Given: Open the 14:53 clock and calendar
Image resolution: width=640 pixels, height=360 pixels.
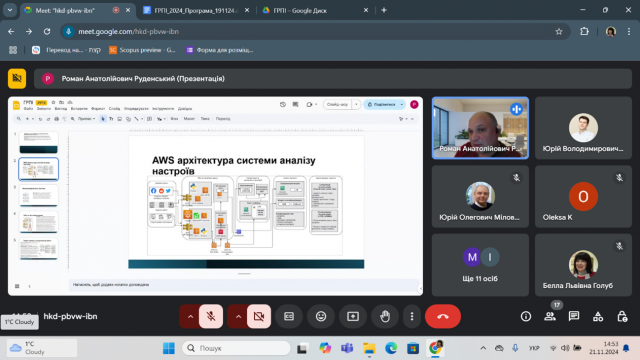Looking at the screenshot, I should [x=603, y=348].
